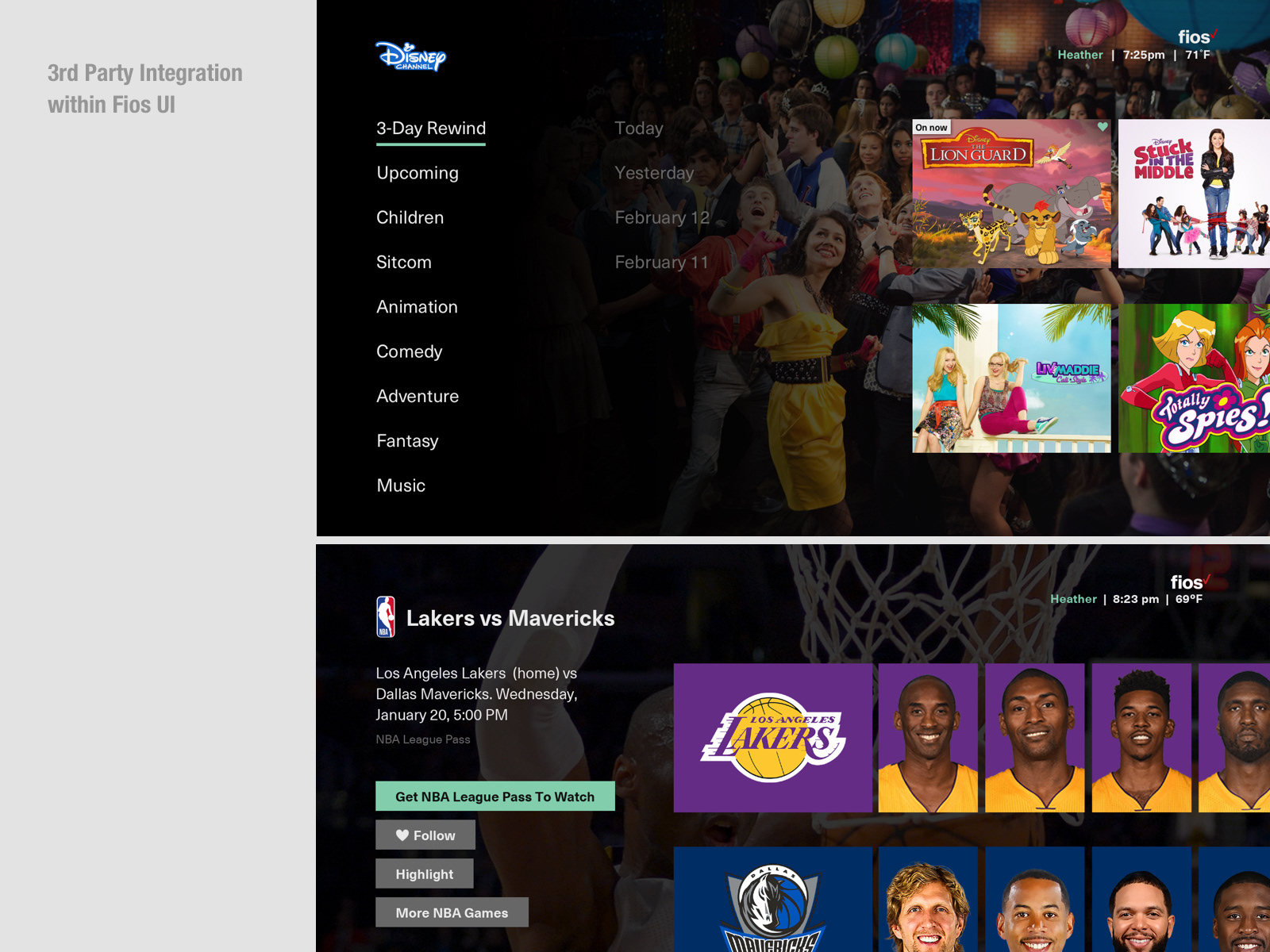The height and width of the screenshot is (952, 1270).
Task: Select second Lakers player portrait
Action: point(1035,738)
